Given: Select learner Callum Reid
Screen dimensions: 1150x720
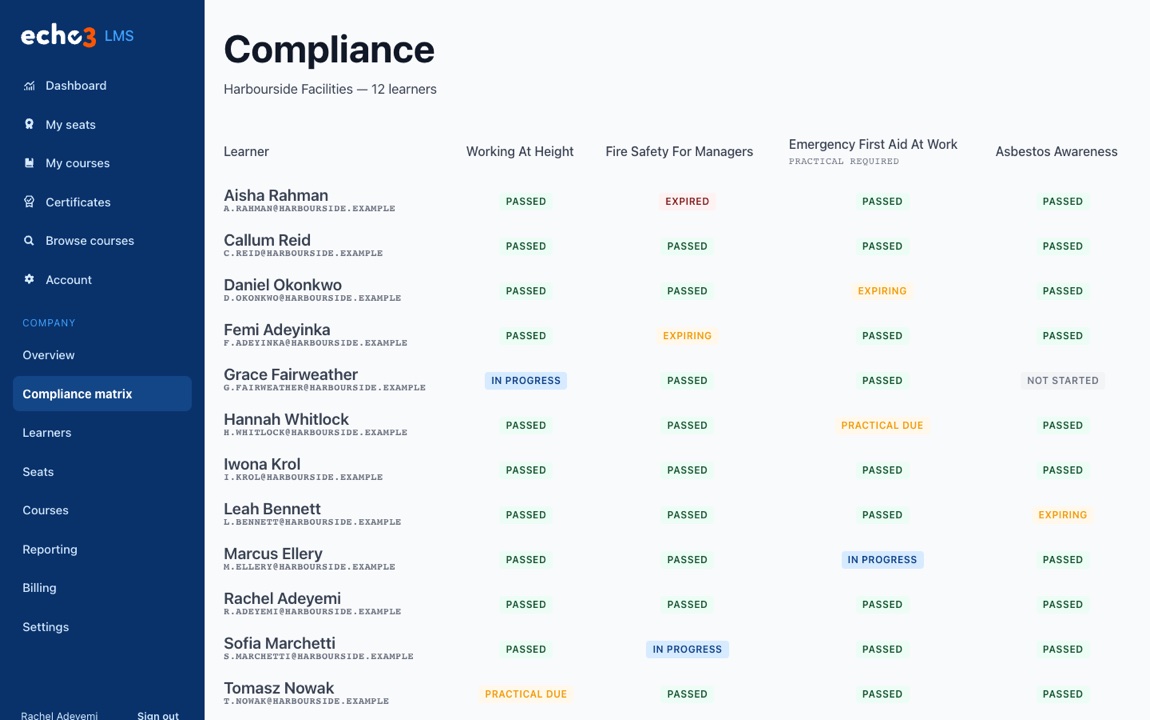Looking at the screenshot, I should tap(267, 240).
